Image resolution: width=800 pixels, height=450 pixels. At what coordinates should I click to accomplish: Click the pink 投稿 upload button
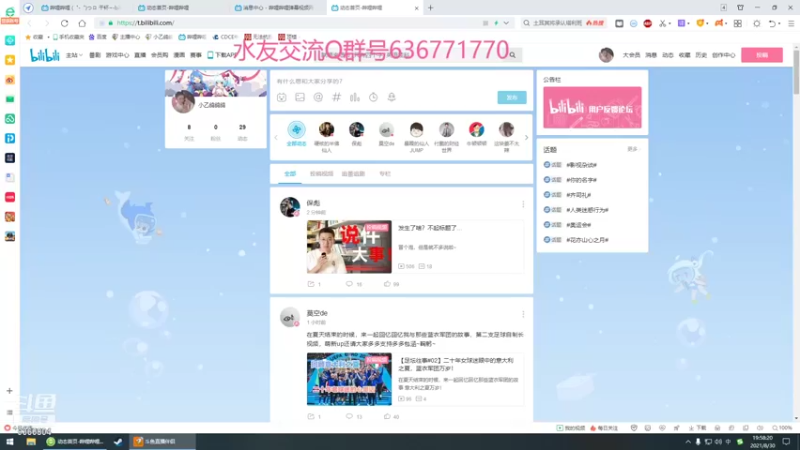tap(762, 55)
